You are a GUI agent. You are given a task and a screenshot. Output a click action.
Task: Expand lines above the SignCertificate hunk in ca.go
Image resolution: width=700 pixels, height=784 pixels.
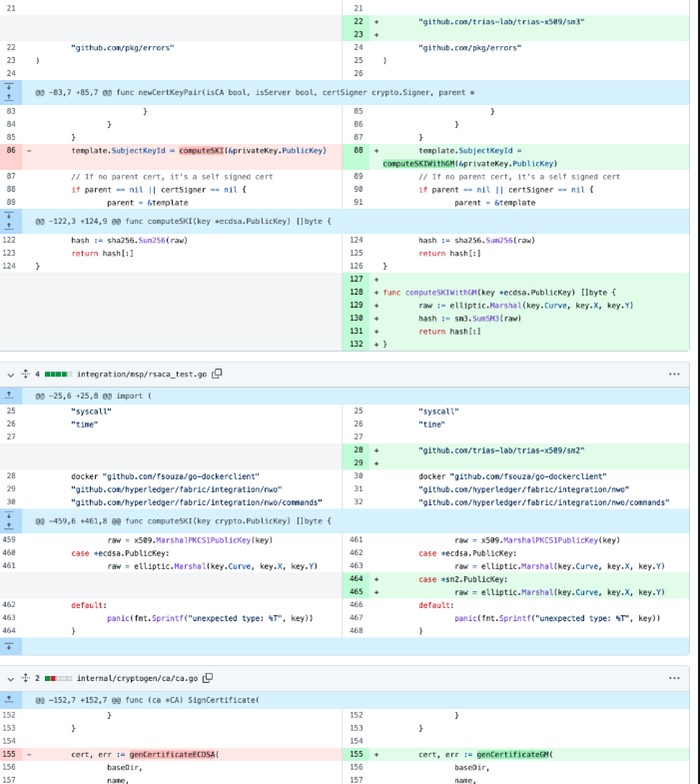(9, 700)
